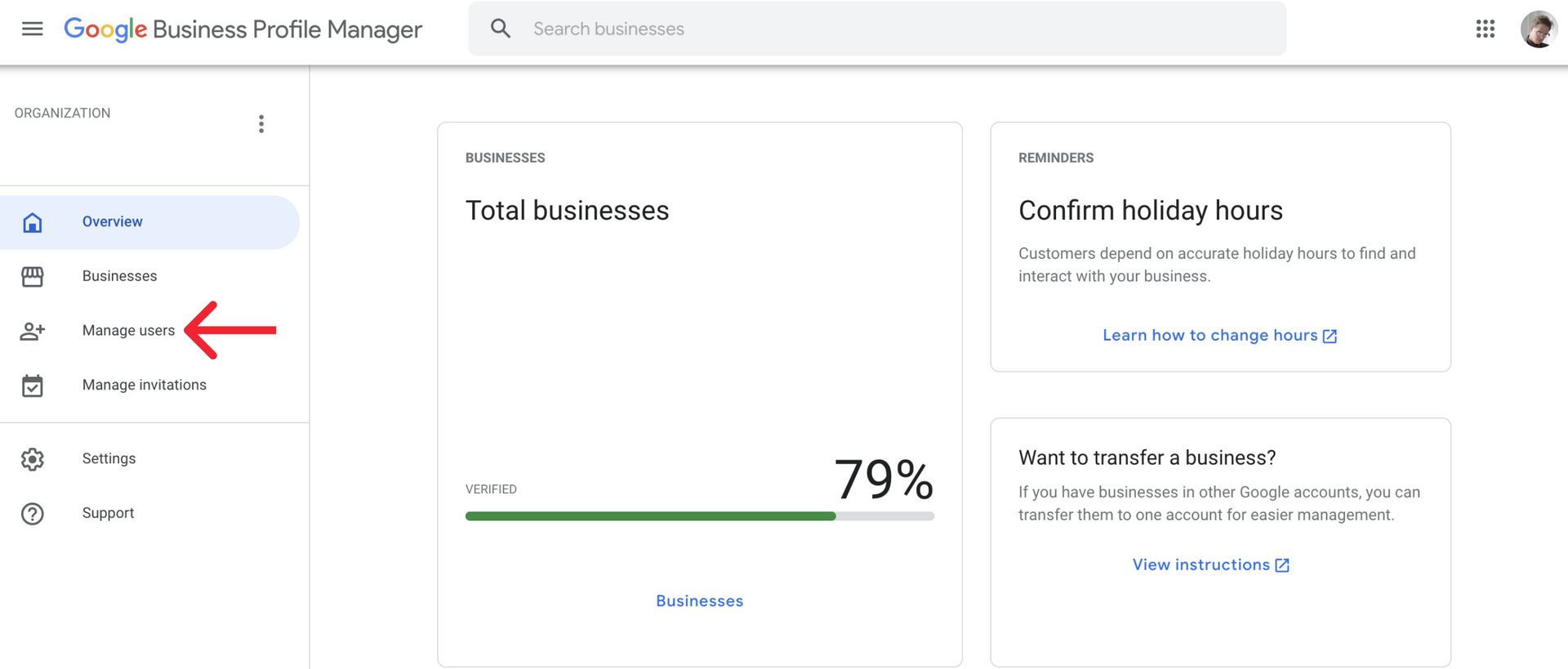The image size is (1568, 669).
Task: Click Want to transfer a business heading
Action: [x=1147, y=457]
